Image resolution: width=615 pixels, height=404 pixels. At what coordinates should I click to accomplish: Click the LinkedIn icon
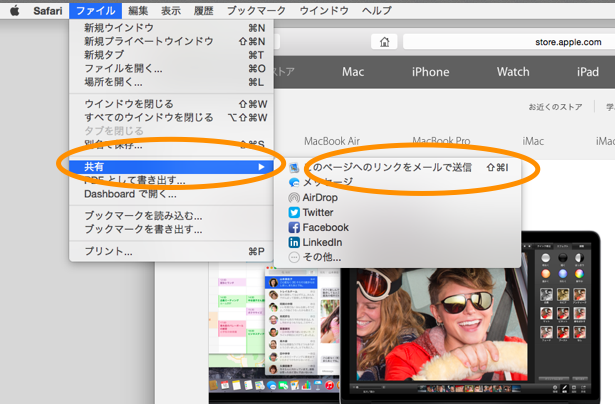tap(294, 242)
